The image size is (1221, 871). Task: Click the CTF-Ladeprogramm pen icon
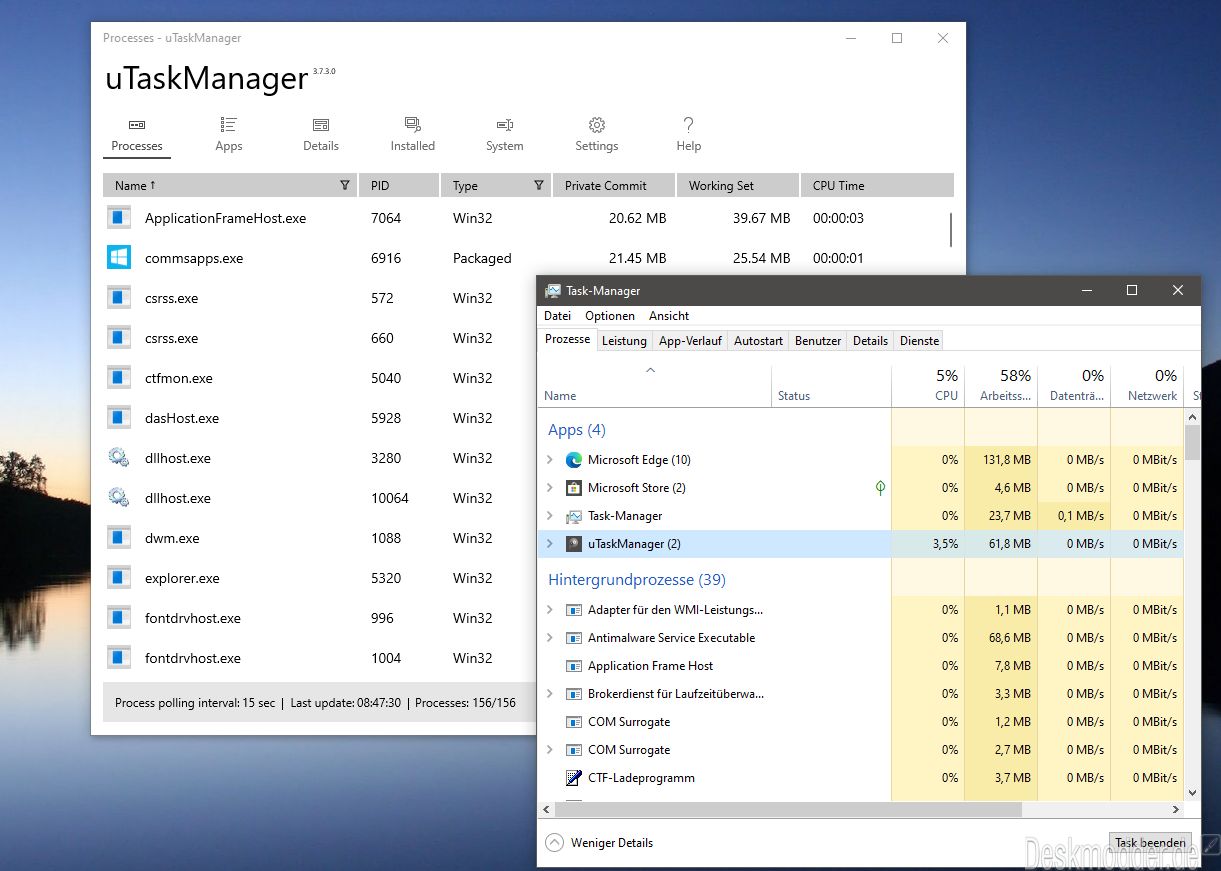pyautogui.click(x=574, y=778)
